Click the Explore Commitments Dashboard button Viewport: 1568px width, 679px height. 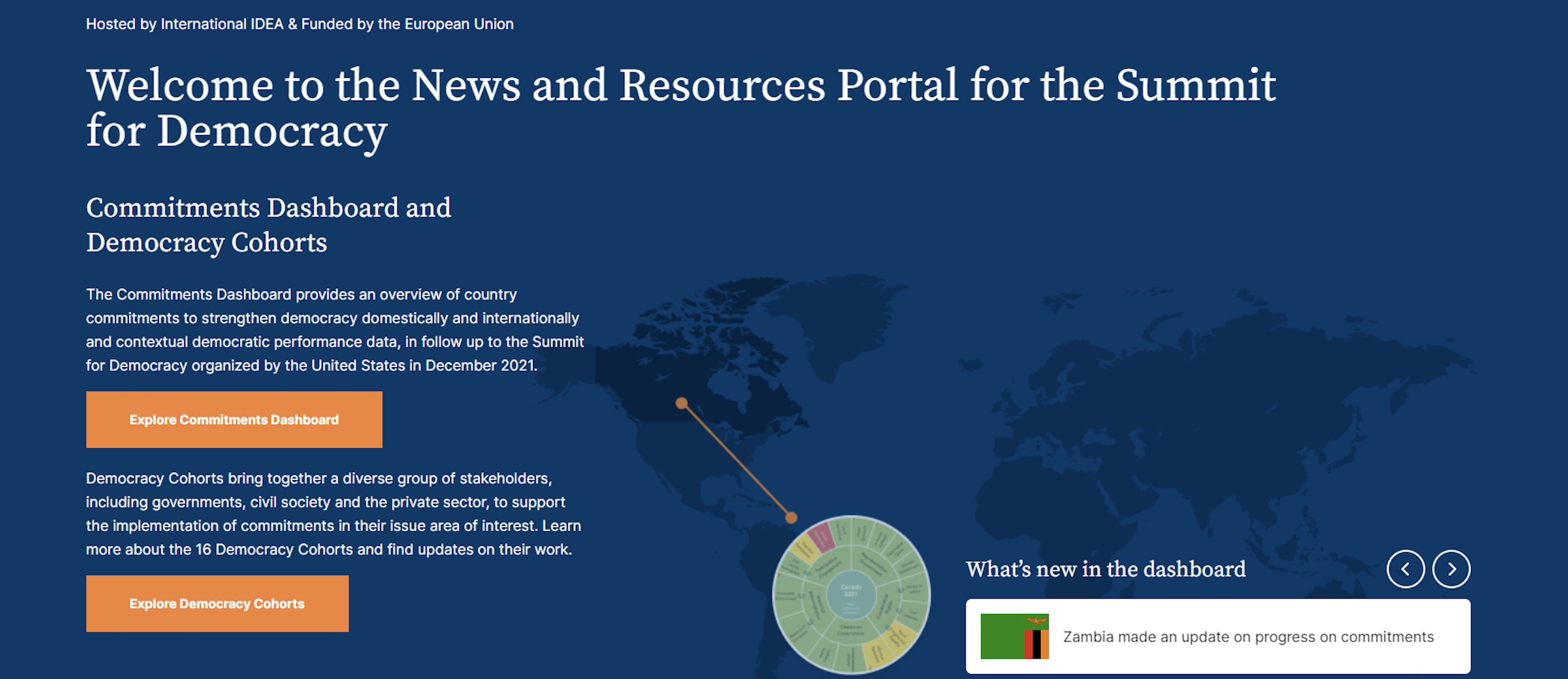234,419
